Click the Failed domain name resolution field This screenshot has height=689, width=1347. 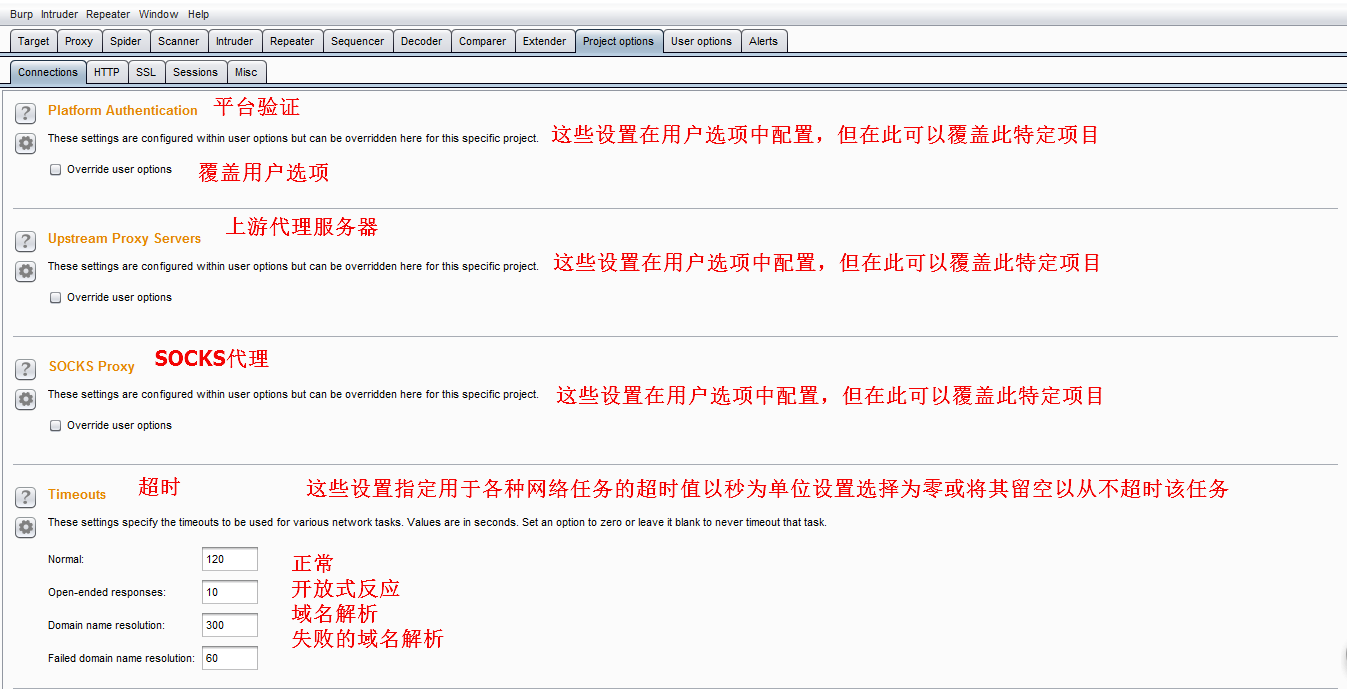pyautogui.click(x=230, y=658)
